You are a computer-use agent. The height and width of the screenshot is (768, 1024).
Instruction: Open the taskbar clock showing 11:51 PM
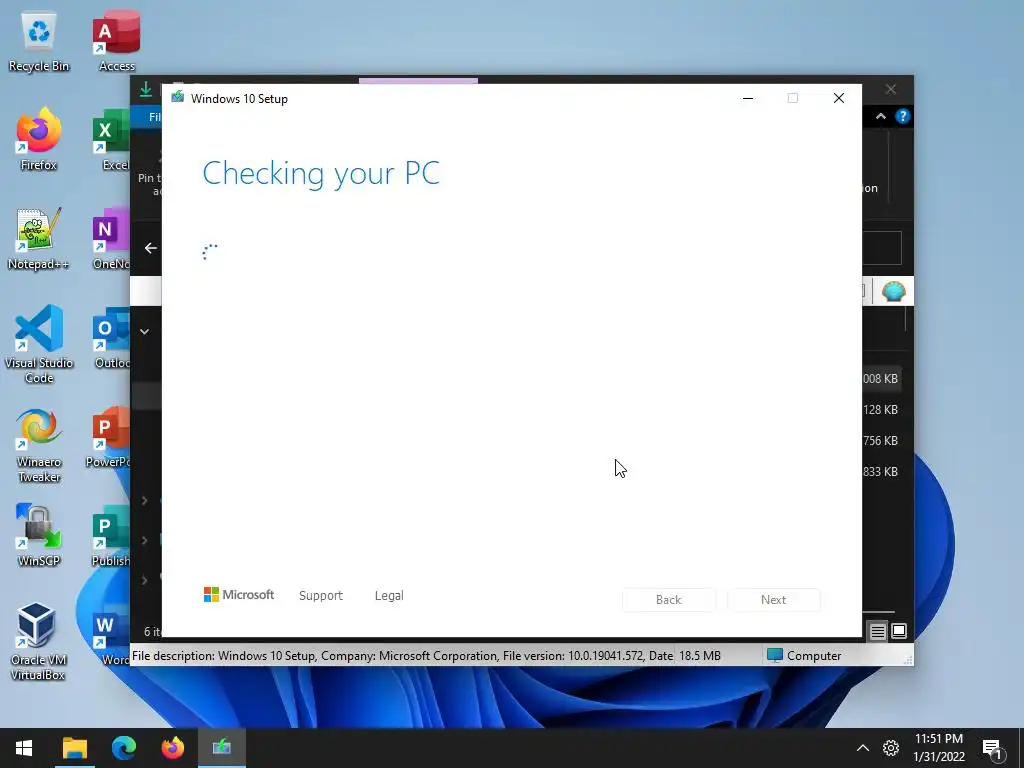point(938,748)
